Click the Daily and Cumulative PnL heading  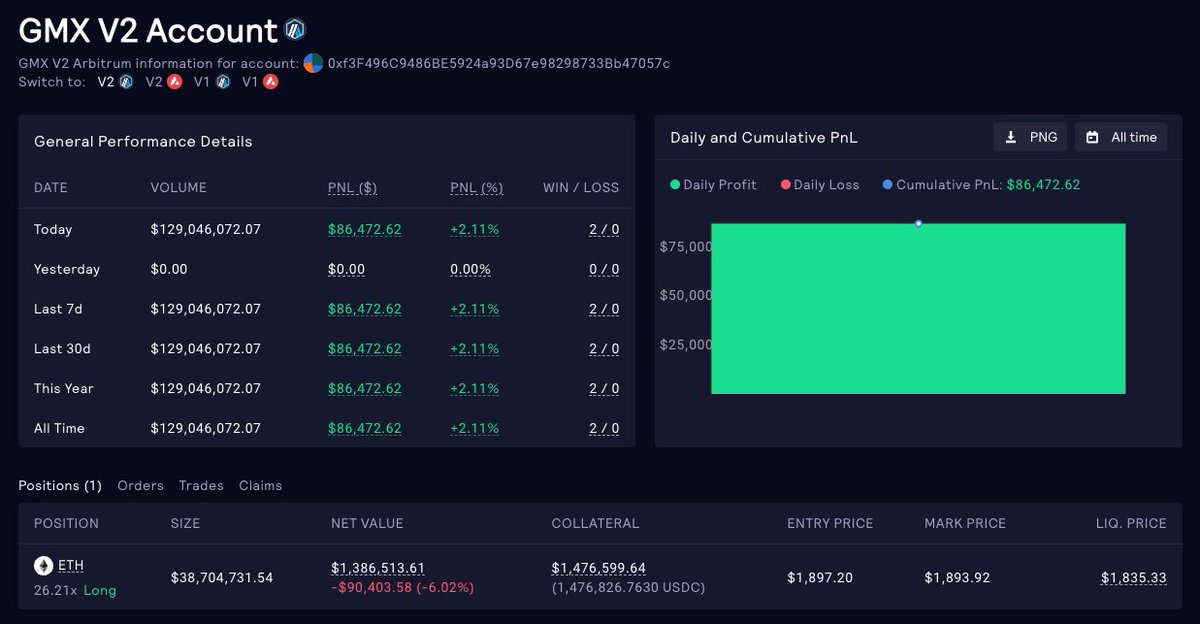point(764,137)
